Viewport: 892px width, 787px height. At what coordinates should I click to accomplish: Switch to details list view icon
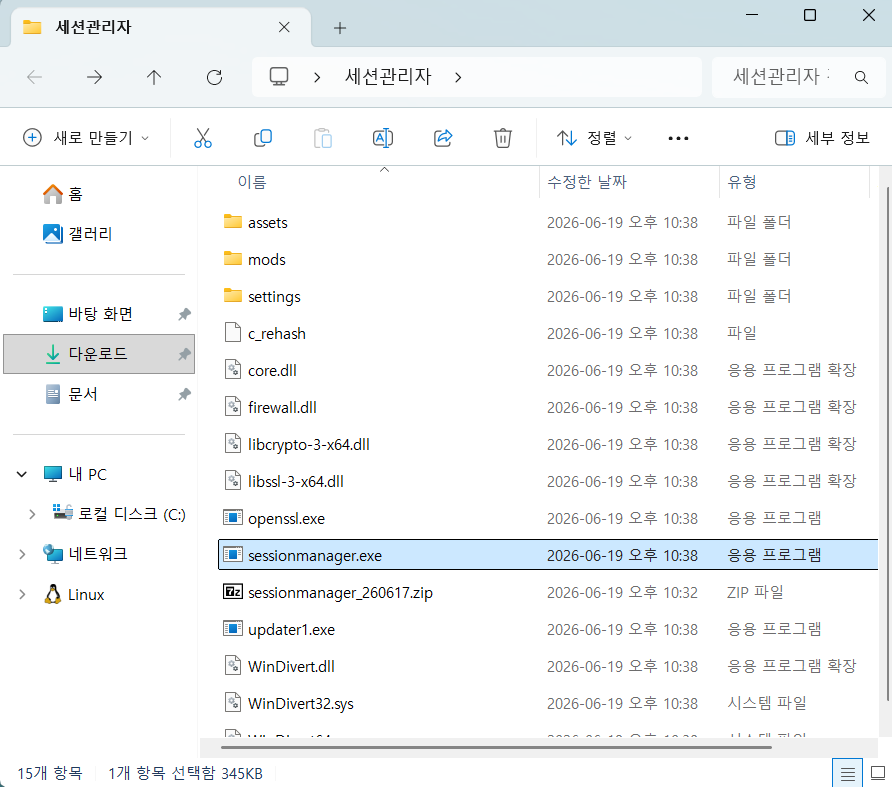848,774
